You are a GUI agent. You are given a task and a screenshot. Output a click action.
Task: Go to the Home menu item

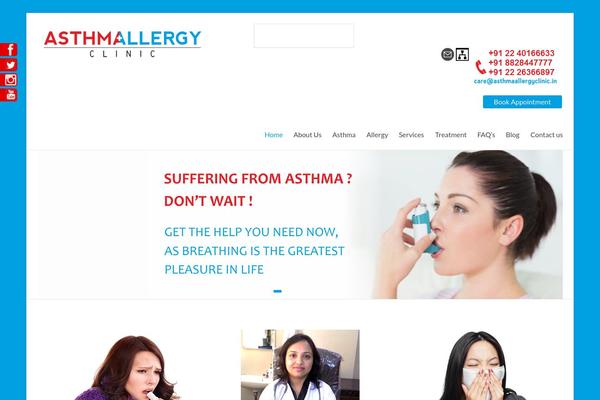273,135
